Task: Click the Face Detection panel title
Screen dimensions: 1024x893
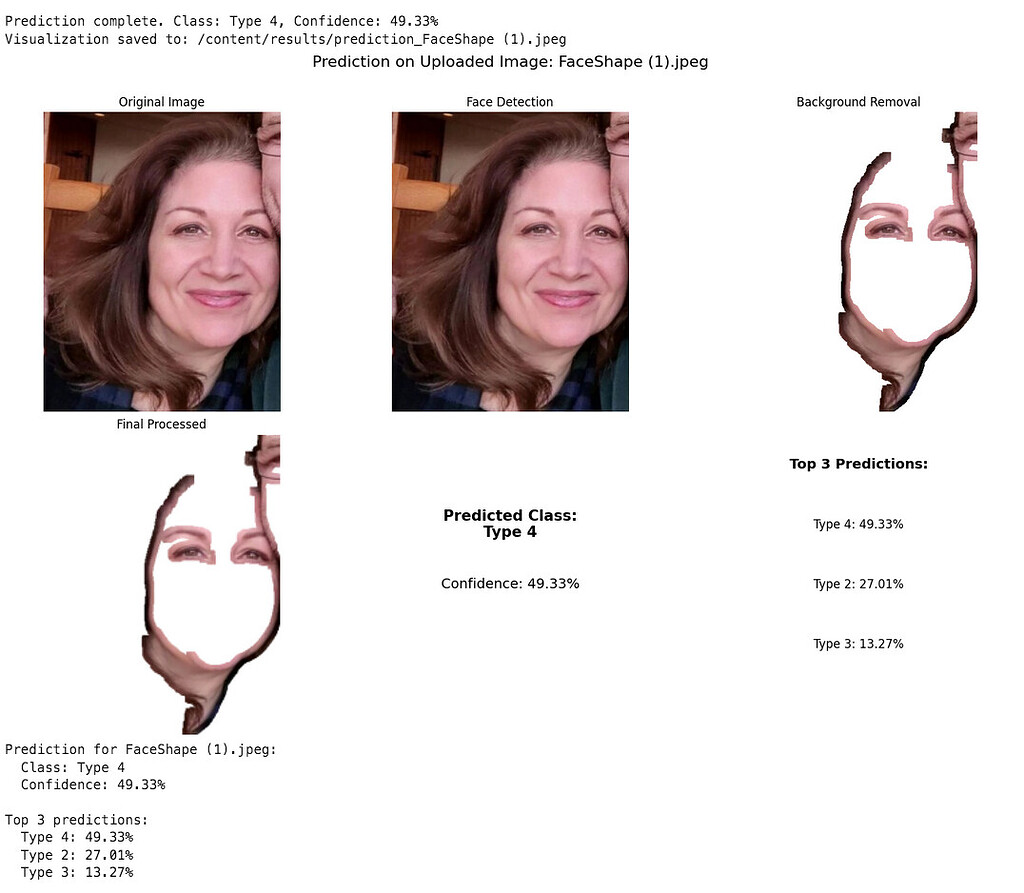Action: coord(510,101)
